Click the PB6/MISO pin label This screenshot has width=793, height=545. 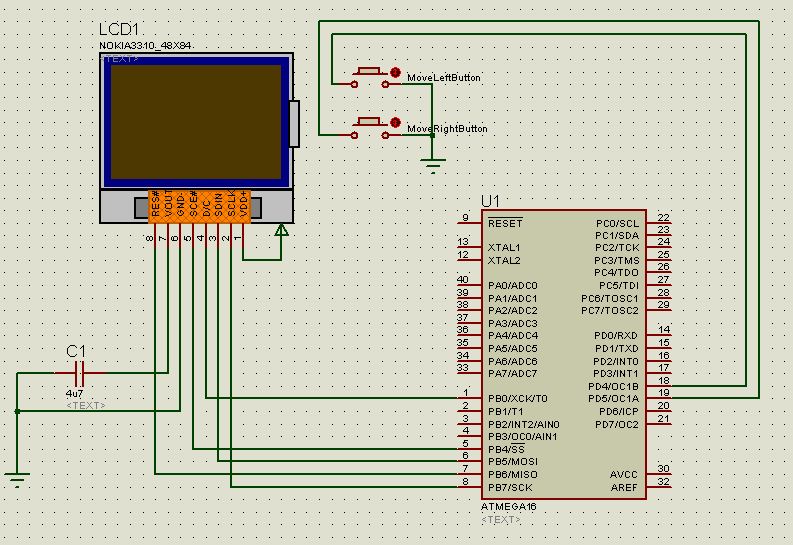pyautogui.click(x=513, y=475)
